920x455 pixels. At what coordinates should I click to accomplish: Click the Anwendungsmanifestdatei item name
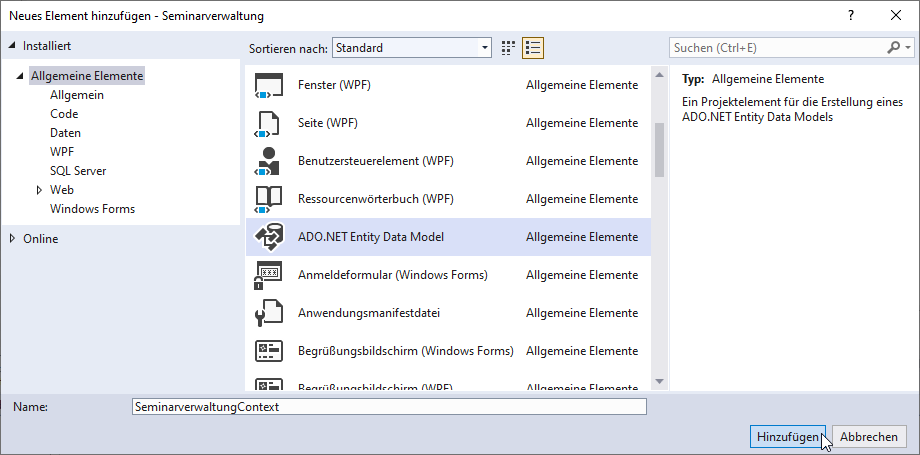(368, 312)
